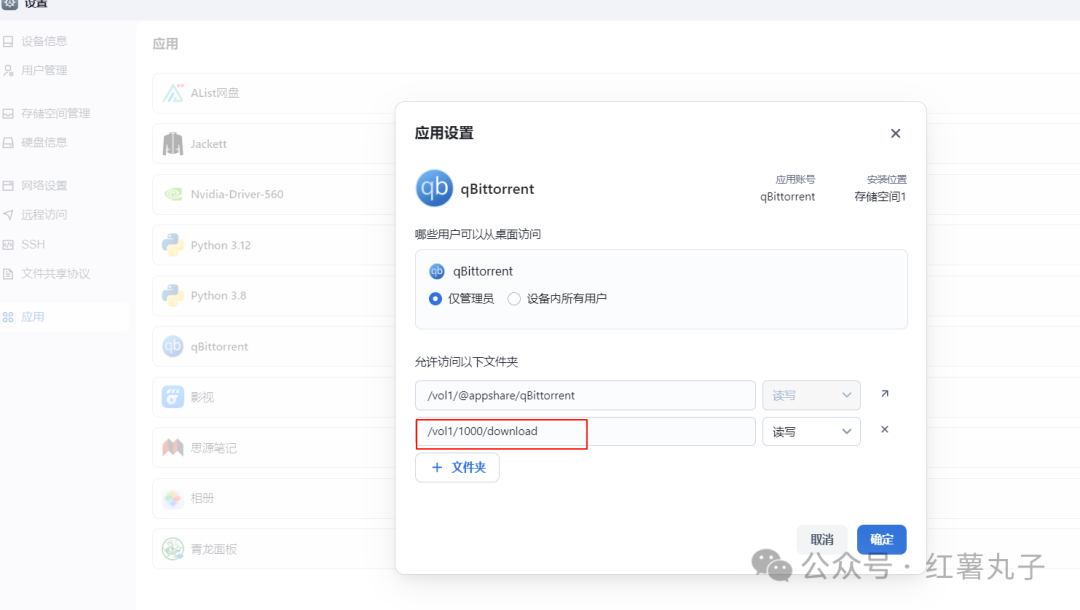Click the AList网盘 app name
Image resolution: width=1080 pixels, height=610 pixels.
pos(215,93)
